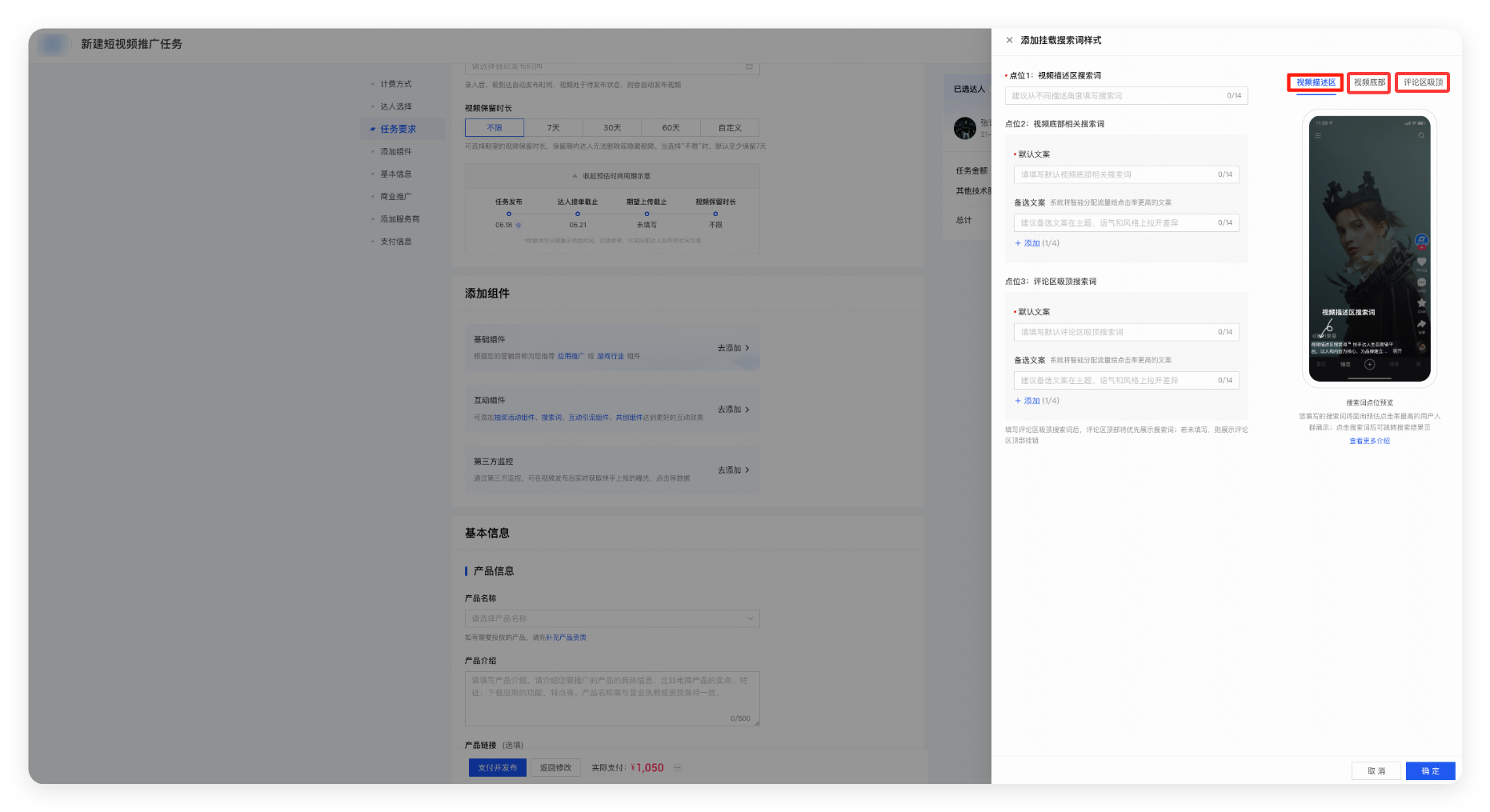Screen dimensions: 1490x812
Task: Open the 查看更多介绍 link
Action: click(x=1369, y=441)
